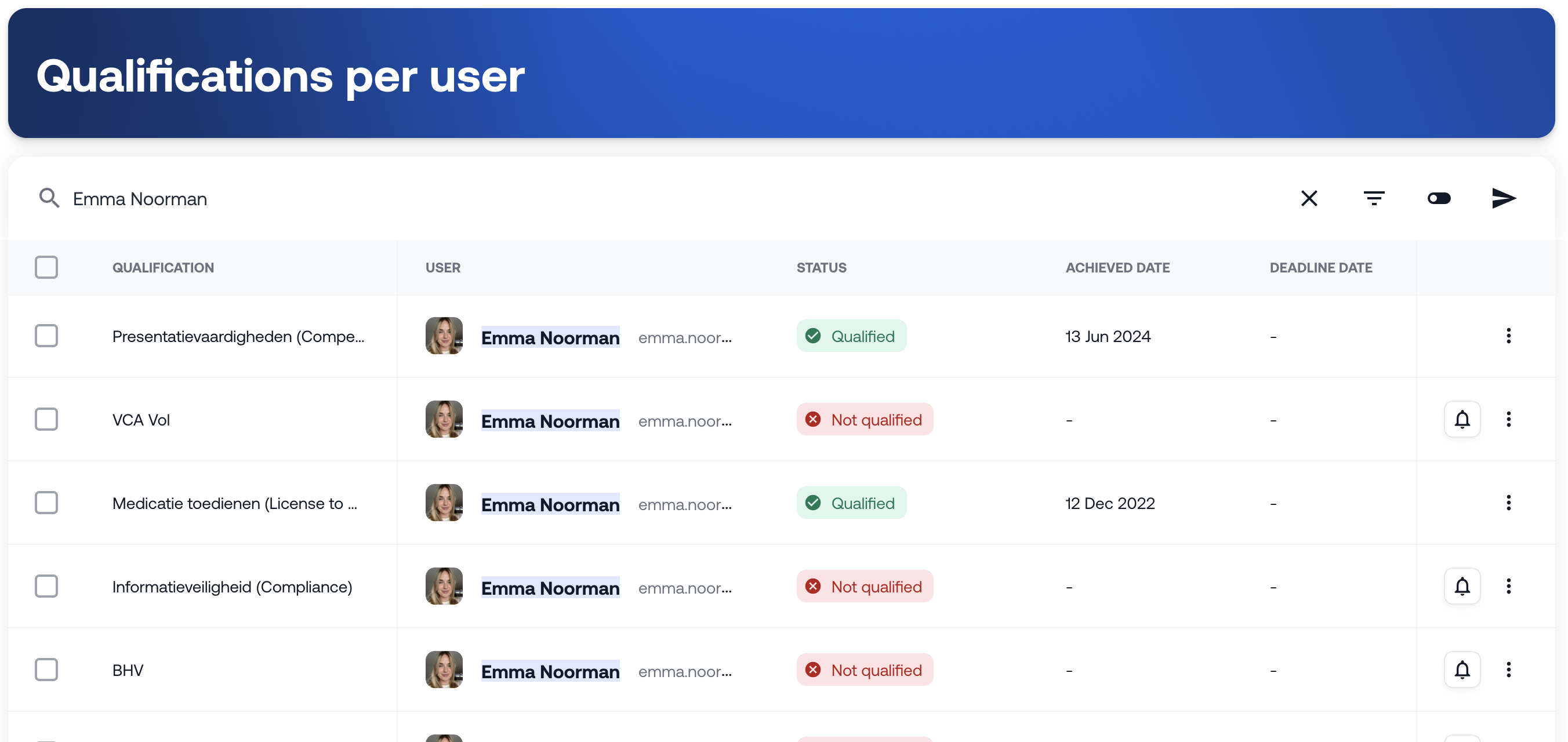The image size is (1568, 742).
Task: Tick the BHV row checkbox
Action: [46, 670]
